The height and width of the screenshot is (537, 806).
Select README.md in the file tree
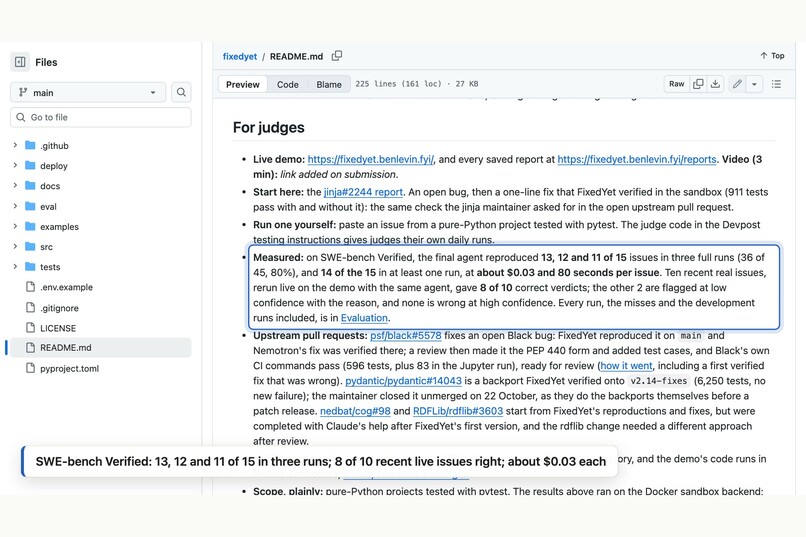click(x=101, y=347)
